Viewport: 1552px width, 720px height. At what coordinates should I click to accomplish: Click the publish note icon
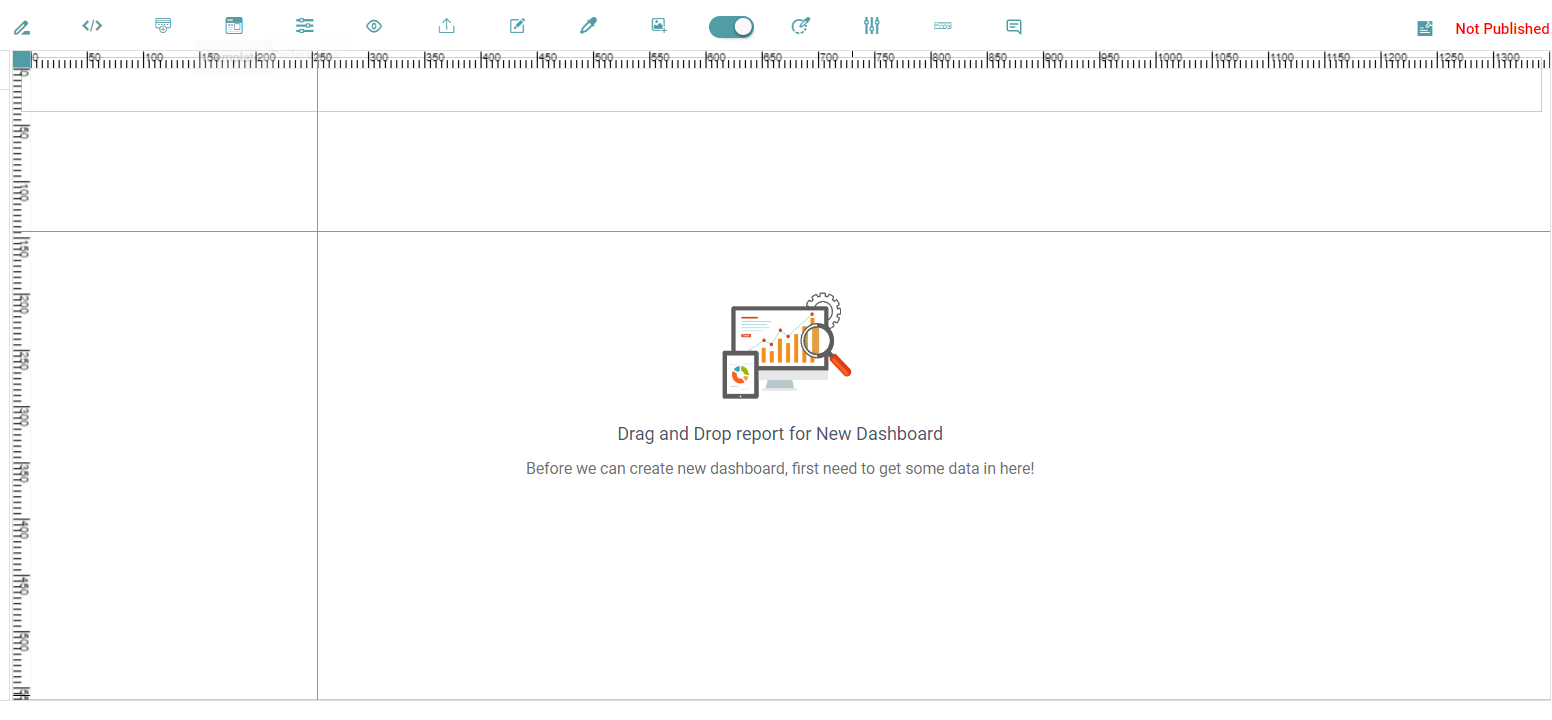coord(1425,29)
